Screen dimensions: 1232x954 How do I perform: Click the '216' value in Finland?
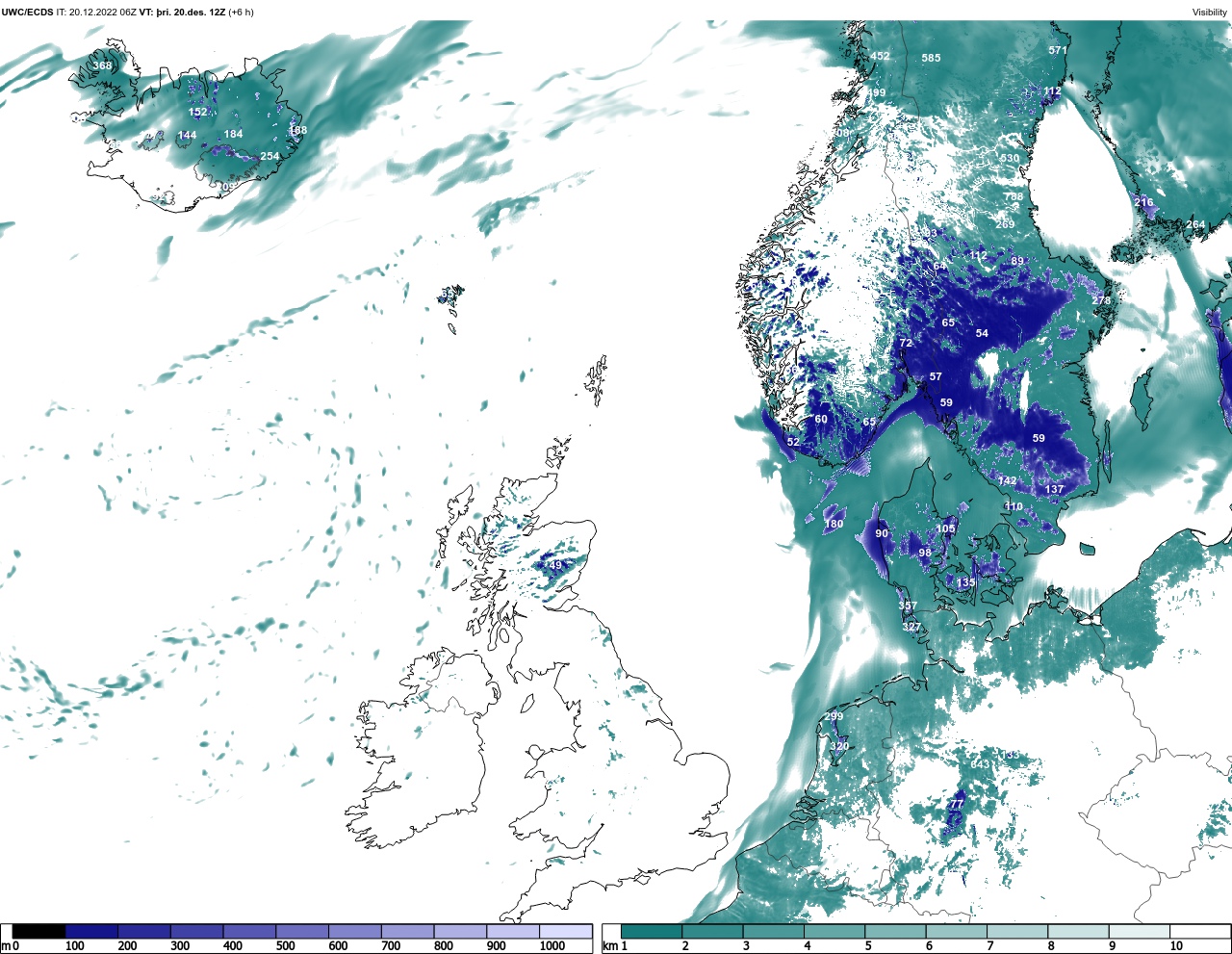[1143, 203]
